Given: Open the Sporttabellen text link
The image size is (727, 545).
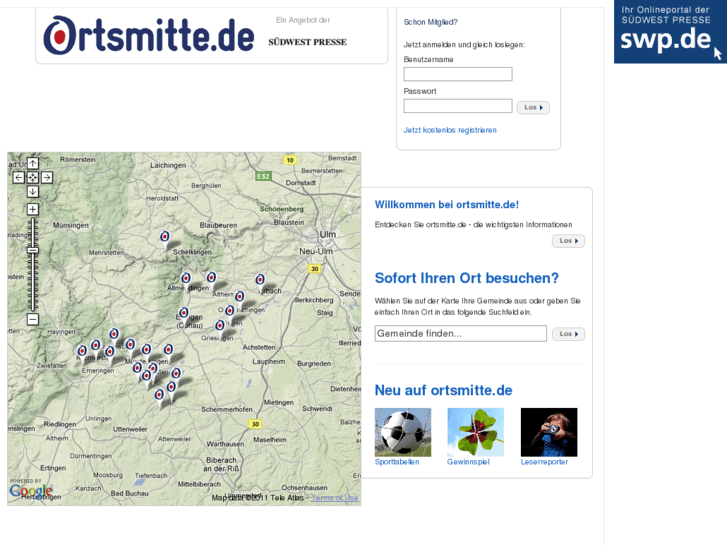Looking at the screenshot, I should 397,462.
